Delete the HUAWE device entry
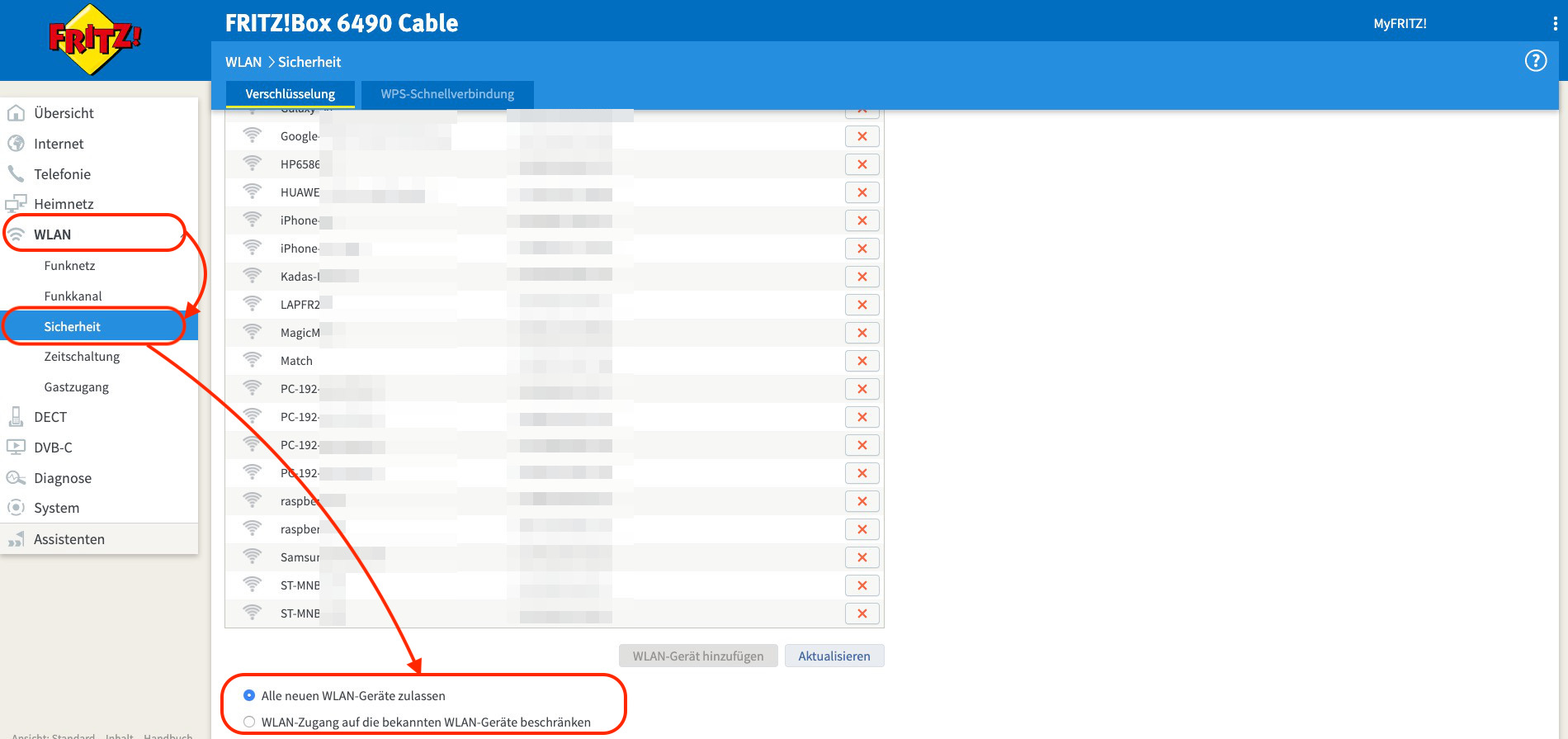The height and width of the screenshot is (739, 1568). point(862,192)
